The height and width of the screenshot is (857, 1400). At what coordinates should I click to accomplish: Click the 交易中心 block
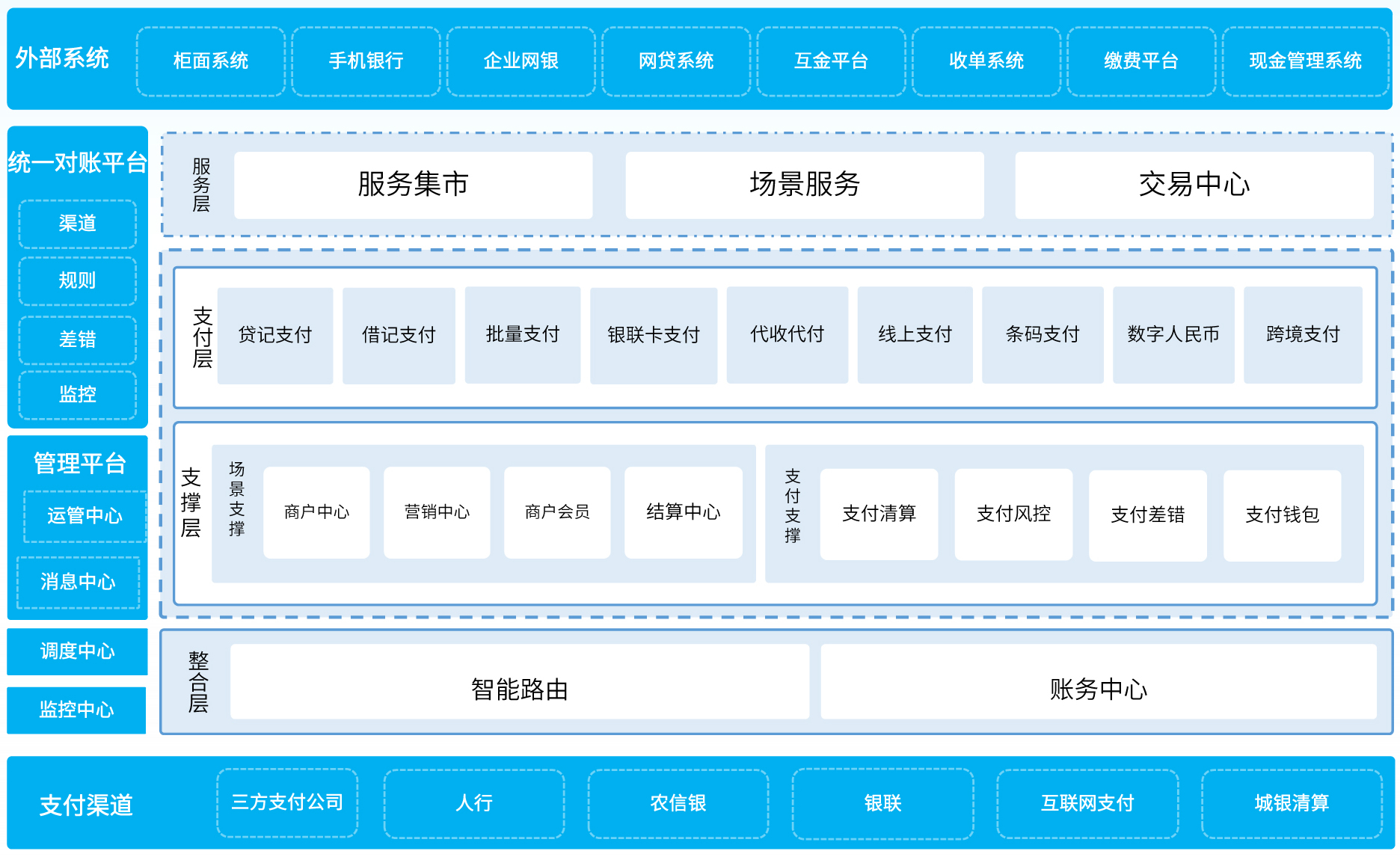click(1194, 185)
